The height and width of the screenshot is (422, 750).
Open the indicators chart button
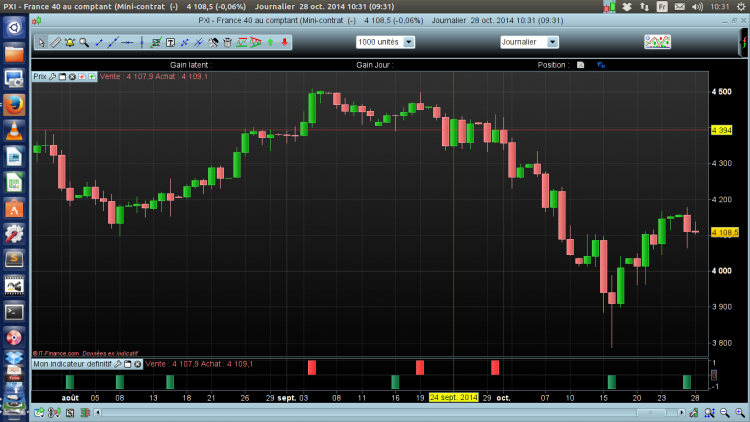click(x=657, y=42)
